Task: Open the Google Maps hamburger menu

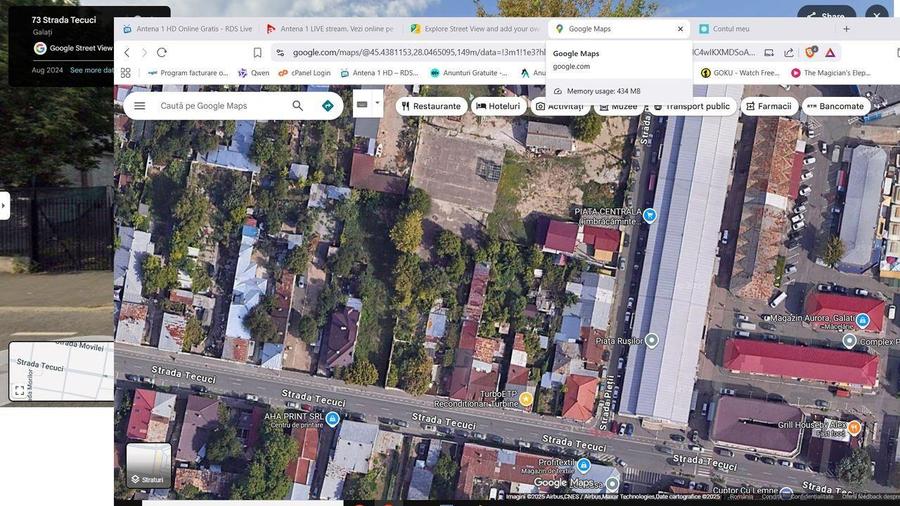Action: (139, 106)
